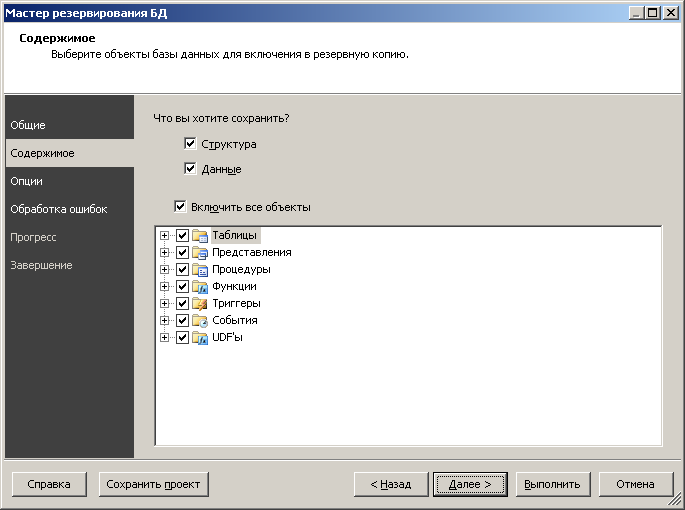Screen dimensions: 685x510
Task: Expand the Процедуры tree node
Action: [x=165, y=270]
